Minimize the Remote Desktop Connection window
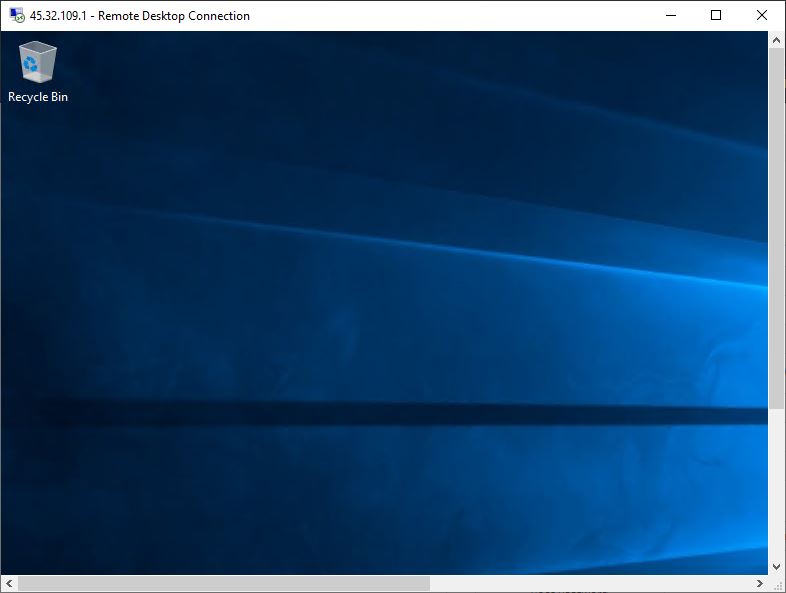 coord(671,16)
